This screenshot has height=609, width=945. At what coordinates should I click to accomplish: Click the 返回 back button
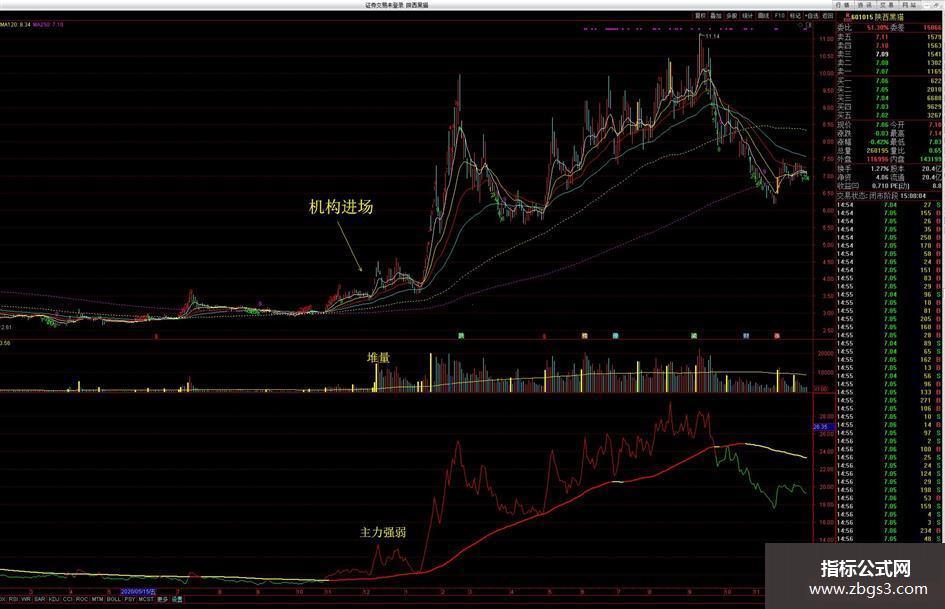(x=827, y=16)
